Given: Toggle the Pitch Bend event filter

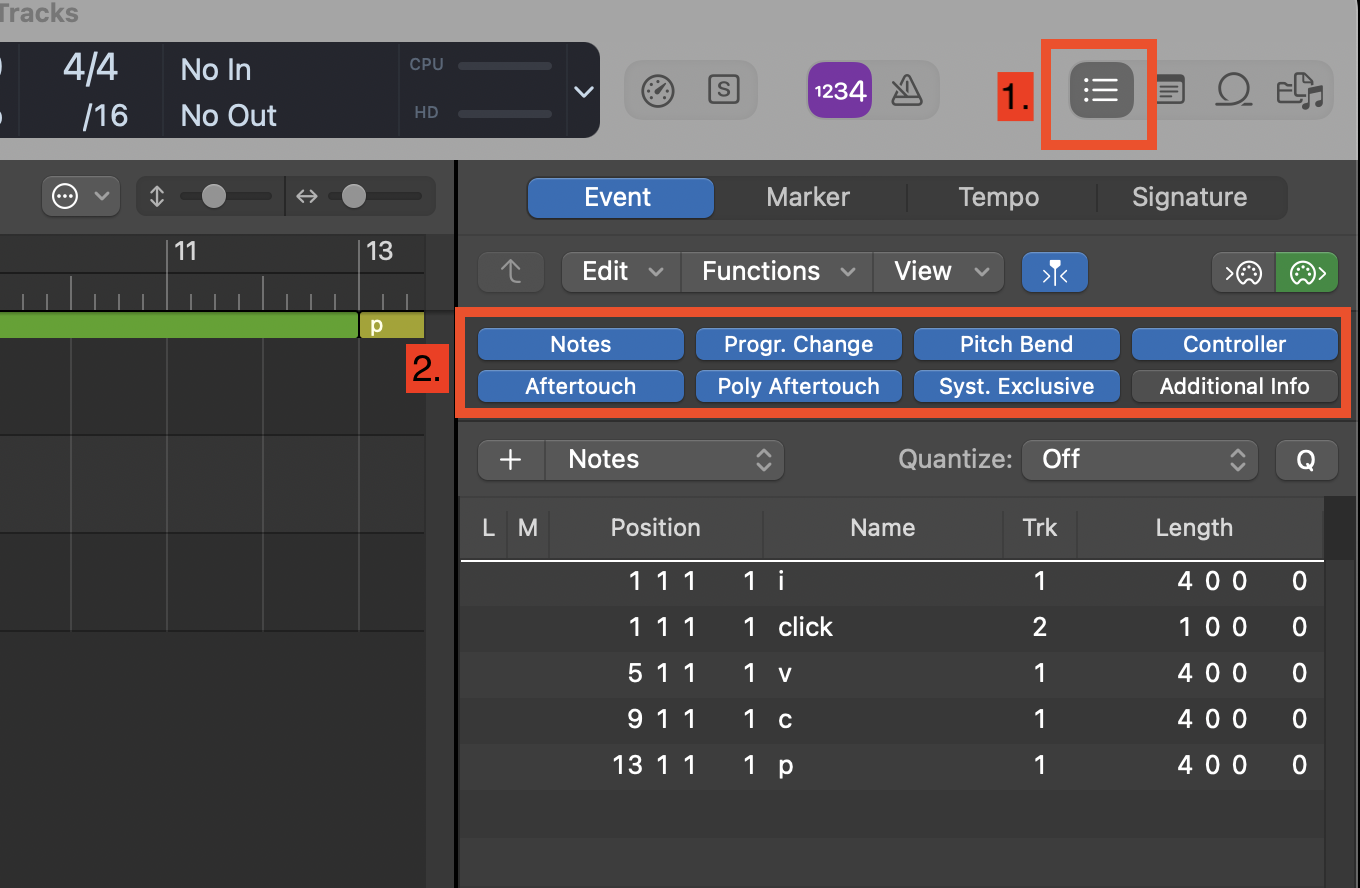Looking at the screenshot, I should pyautogui.click(x=1016, y=344).
